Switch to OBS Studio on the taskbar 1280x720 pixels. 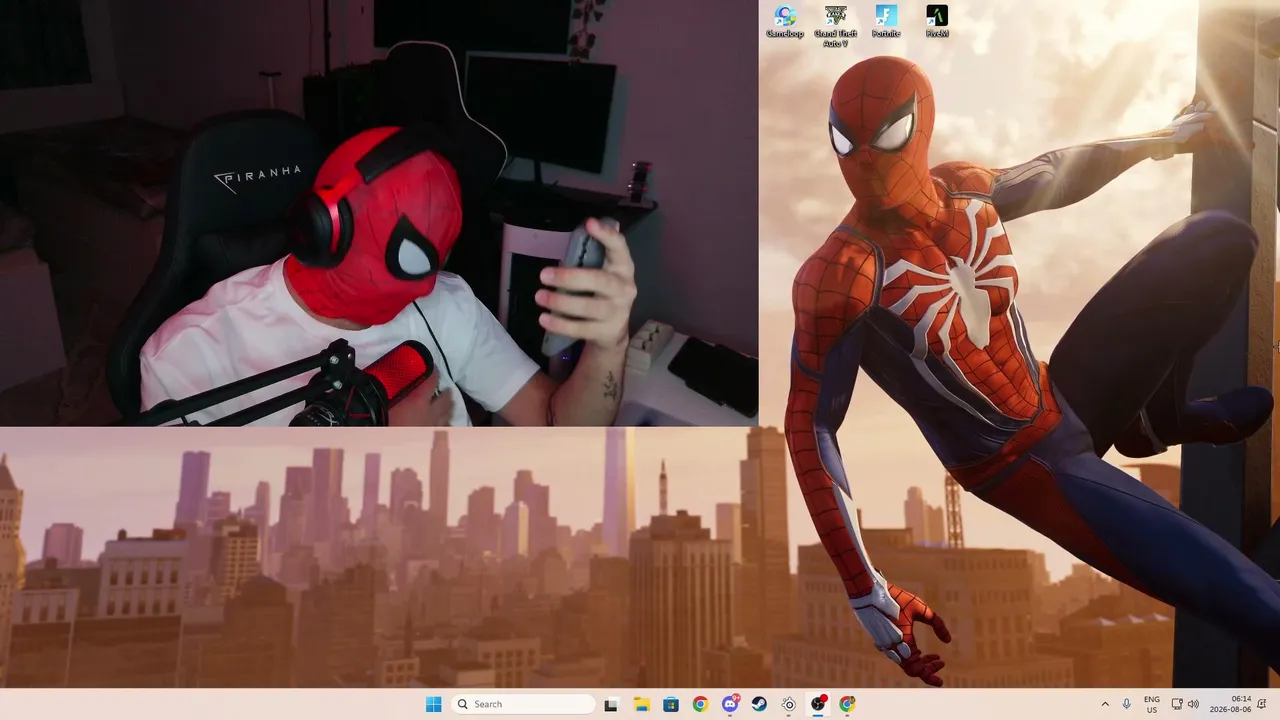pos(818,704)
